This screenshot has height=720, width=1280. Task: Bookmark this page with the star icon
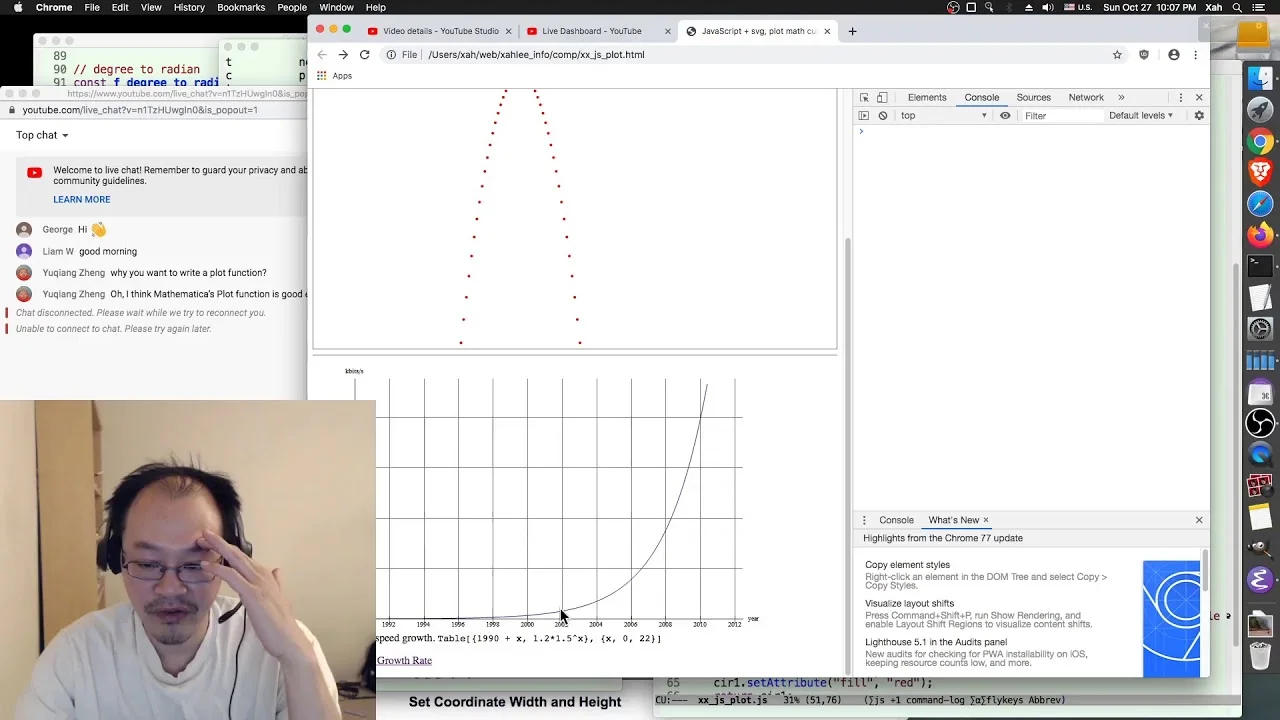click(1117, 55)
